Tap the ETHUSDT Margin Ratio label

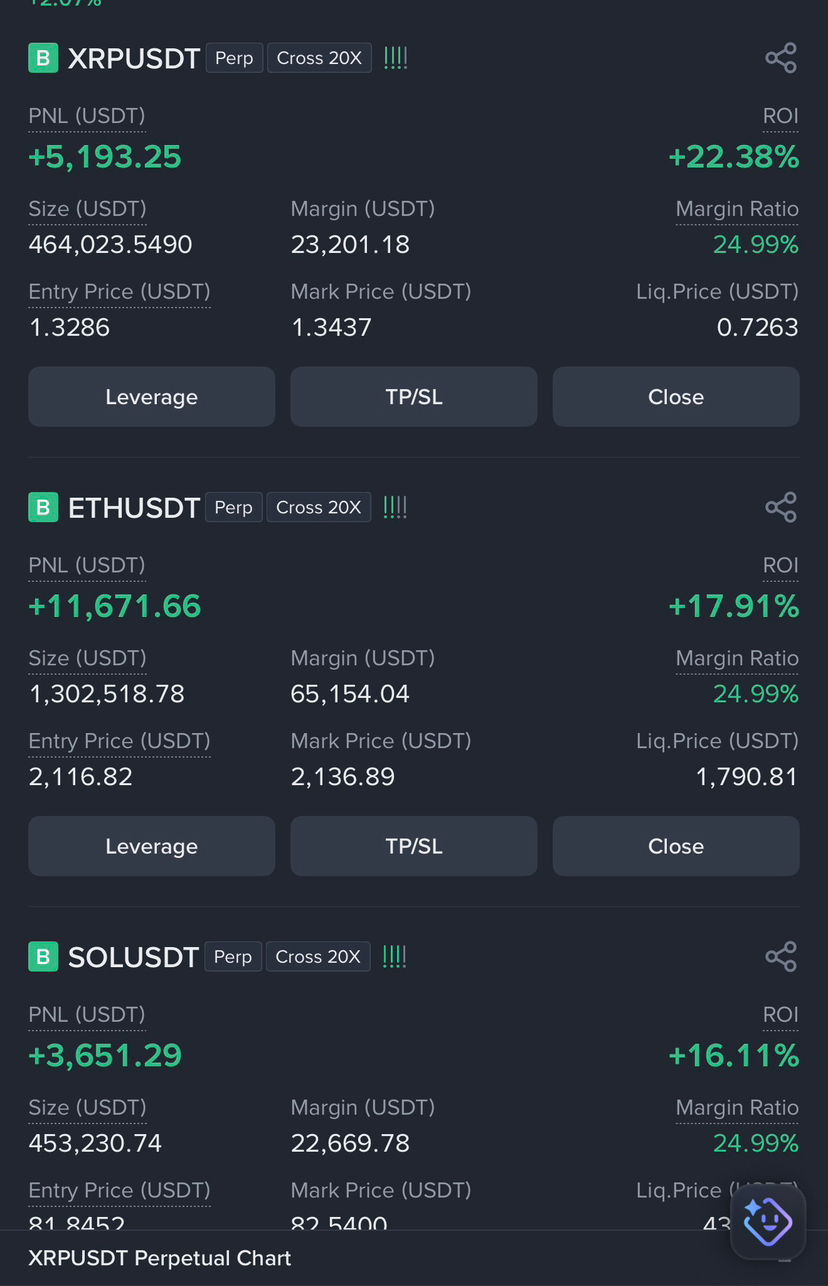(x=737, y=658)
